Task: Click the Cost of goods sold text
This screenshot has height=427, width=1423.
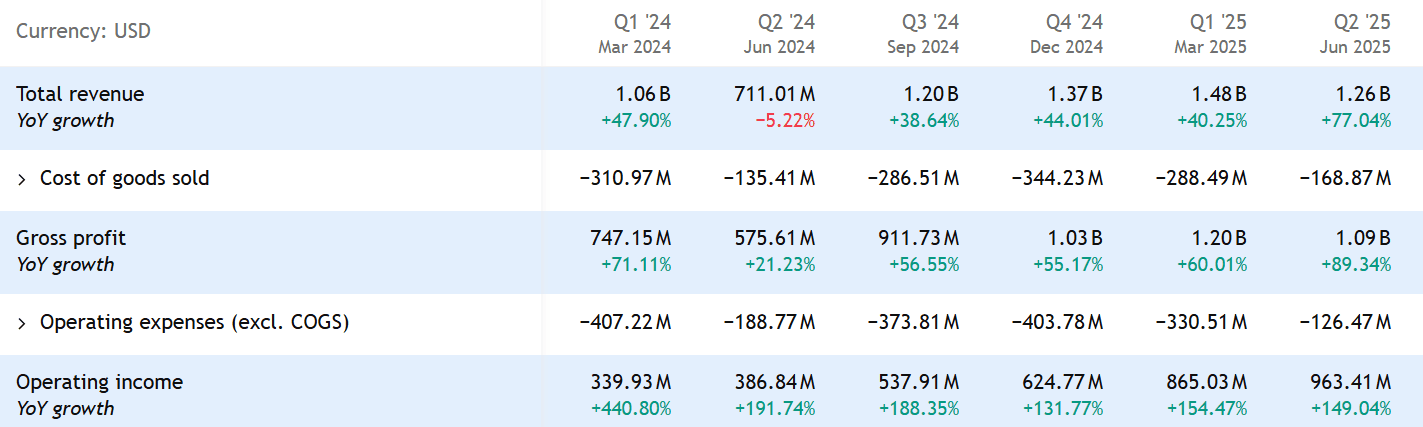Action: pyautogui.click(x=124, y=179)
